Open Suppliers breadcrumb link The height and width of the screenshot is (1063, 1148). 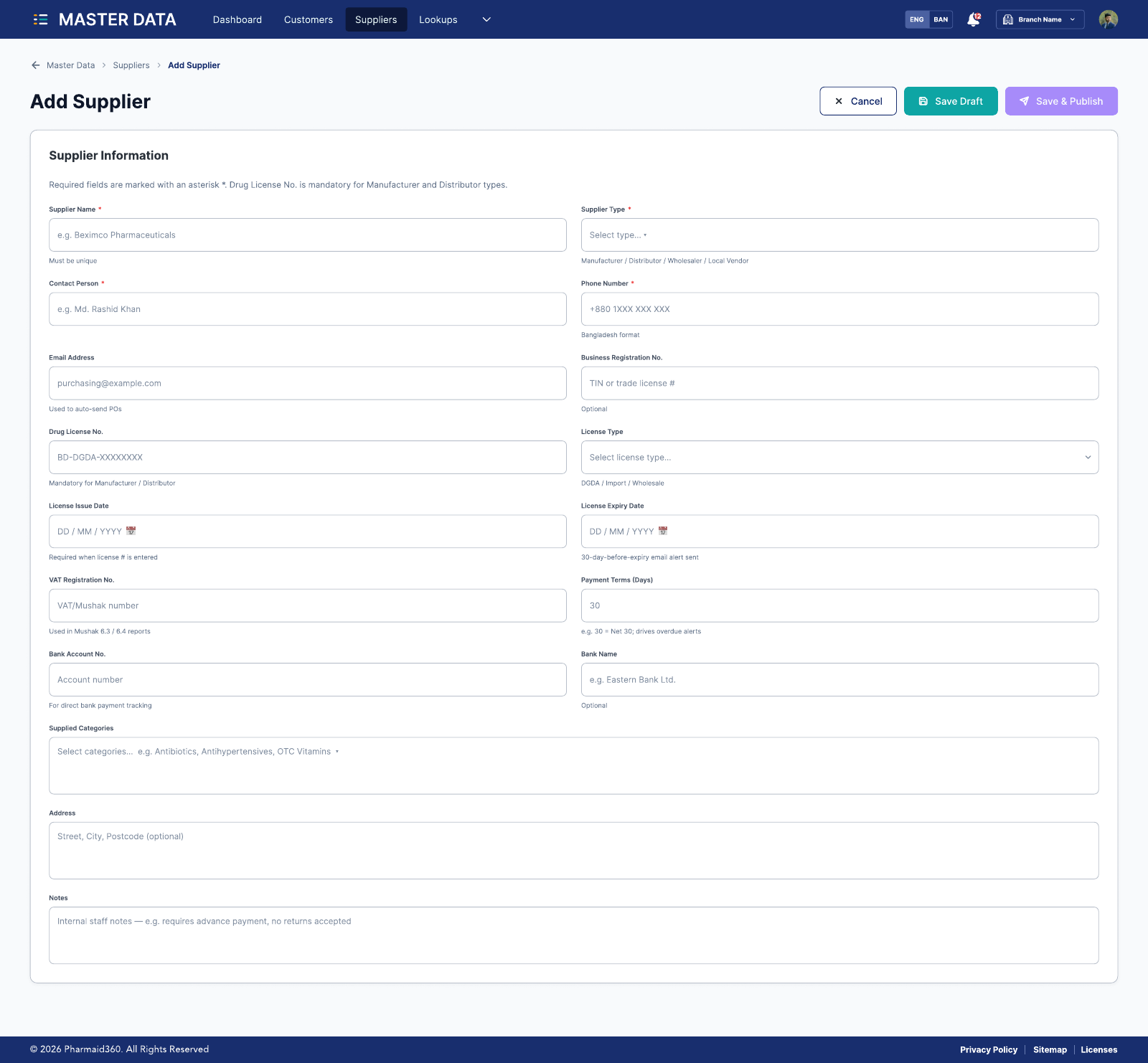(x=131, y=65)
